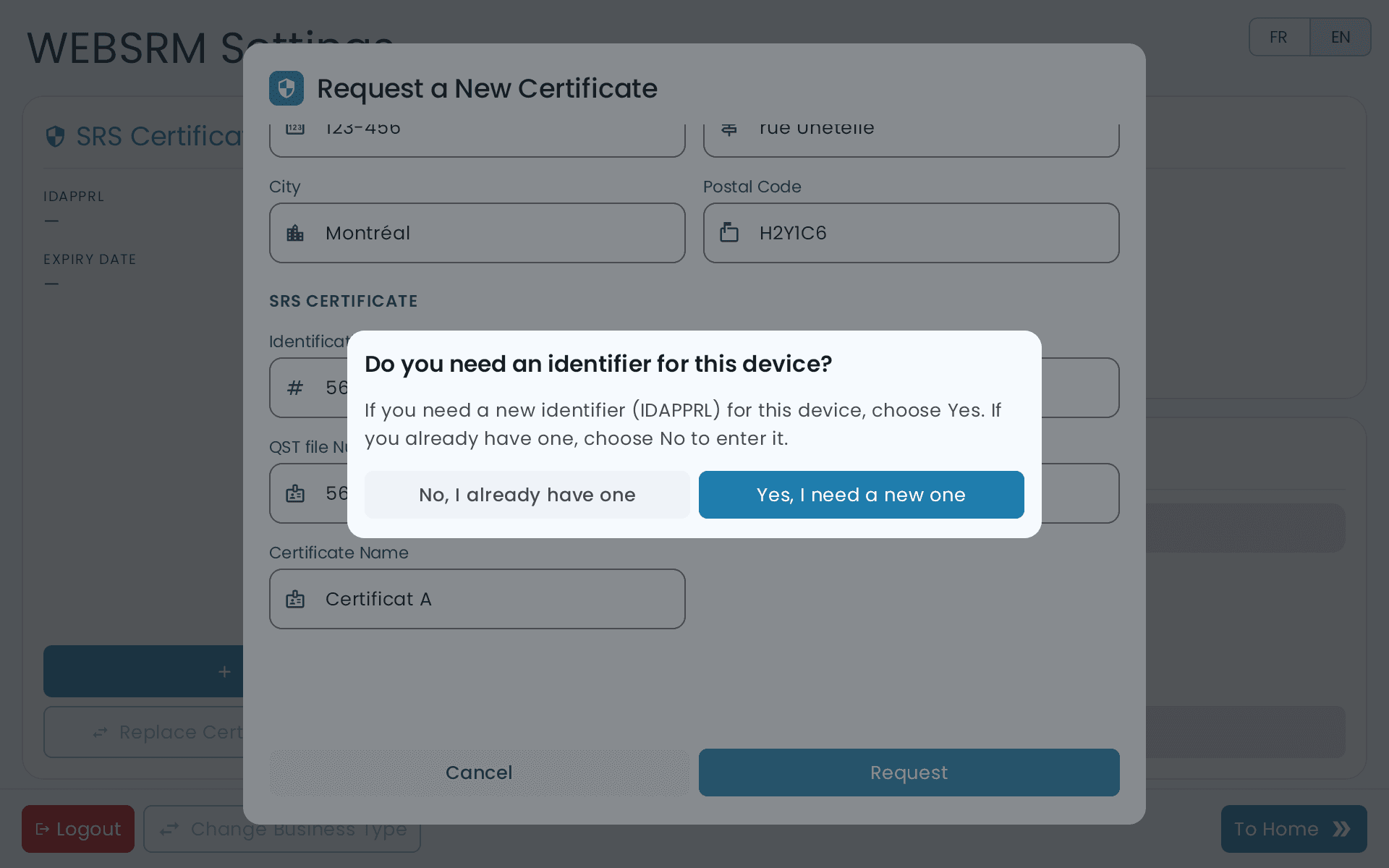This screenshot has width=1389, height=868.
Task: Click the 'Do you need an identifier' heading
Action: coord(598,364)
